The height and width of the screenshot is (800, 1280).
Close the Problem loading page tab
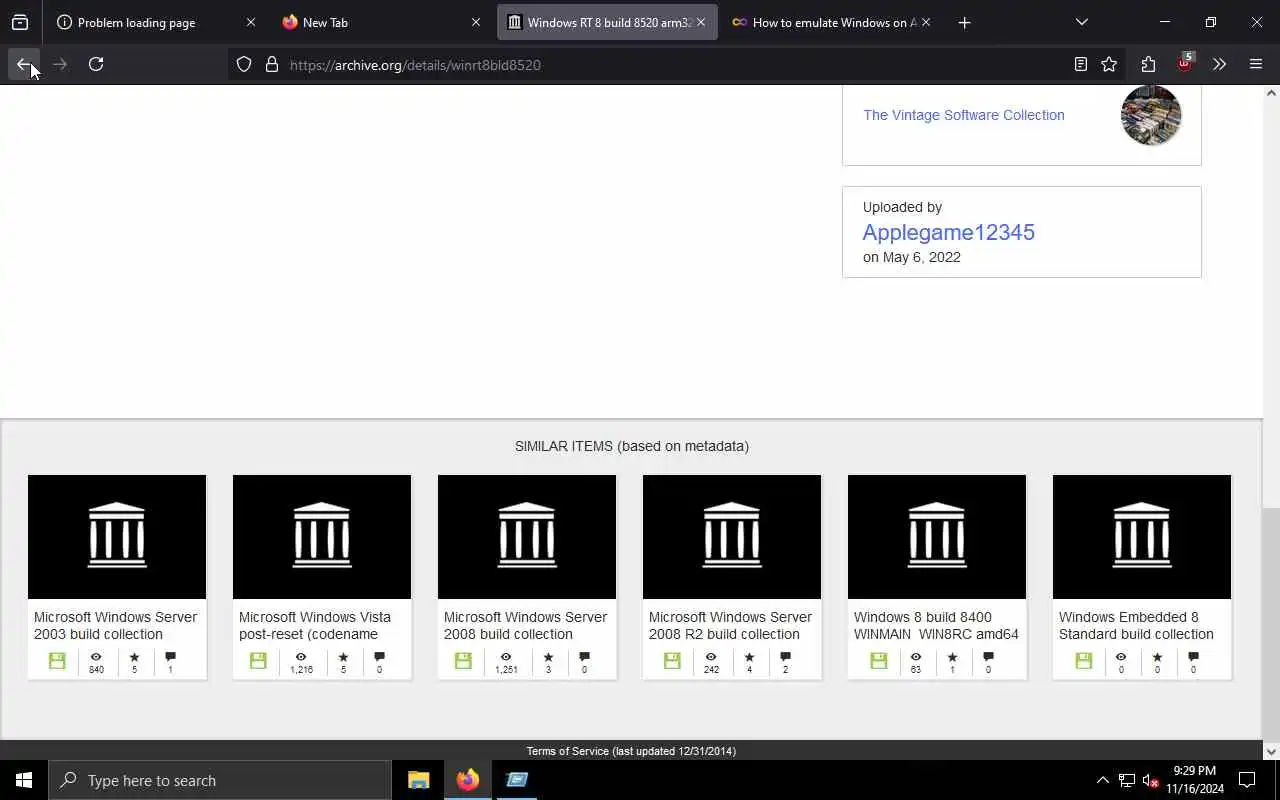pos(251,22)
